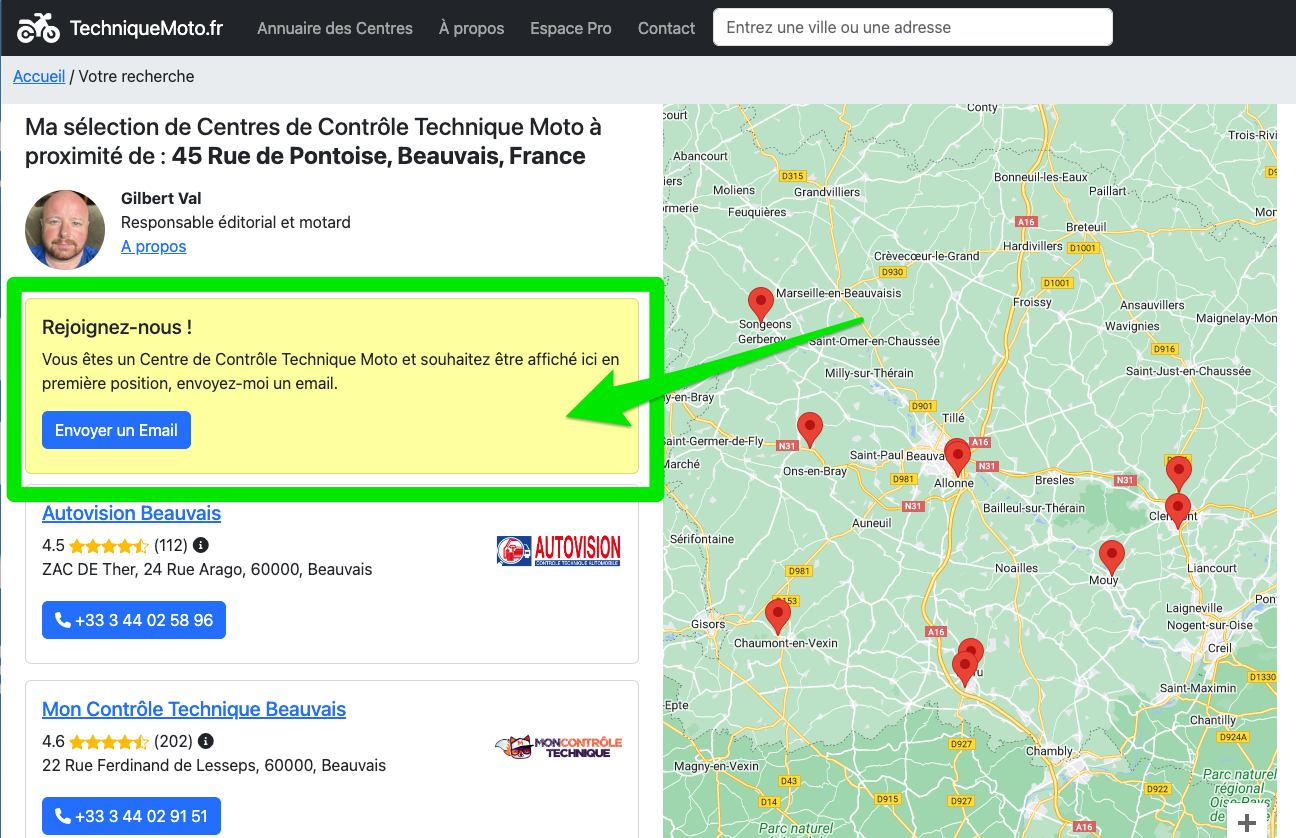Call the number +33 3 44 02 91 51
Image resolution: width=1296 pixels, height=838 pixels.
coord(131,816)
